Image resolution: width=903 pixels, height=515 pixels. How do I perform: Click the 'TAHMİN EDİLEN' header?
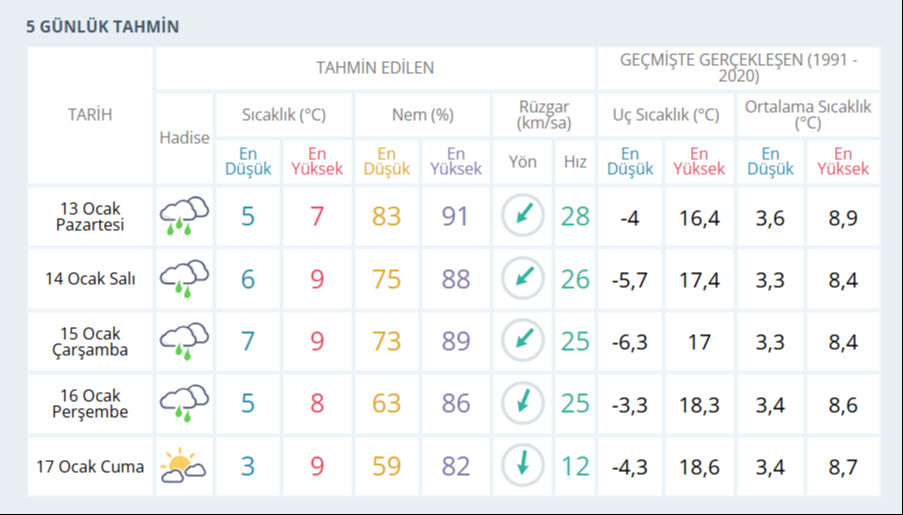375,68
